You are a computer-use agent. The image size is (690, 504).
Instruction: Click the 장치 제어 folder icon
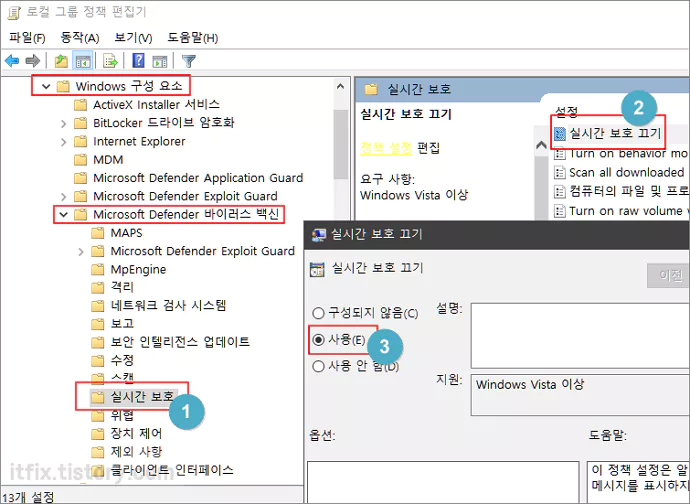[97, 434]
